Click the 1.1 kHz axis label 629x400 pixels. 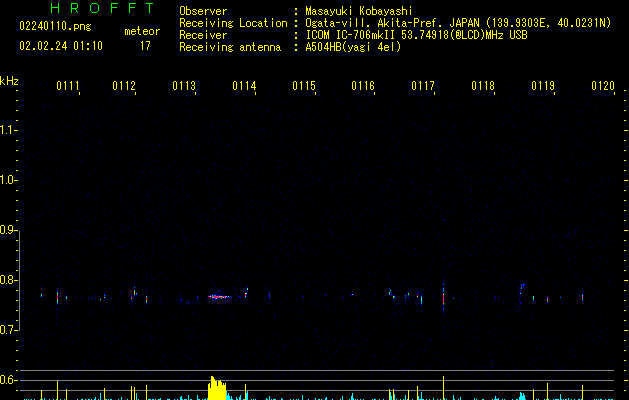[x=8, y=130]
